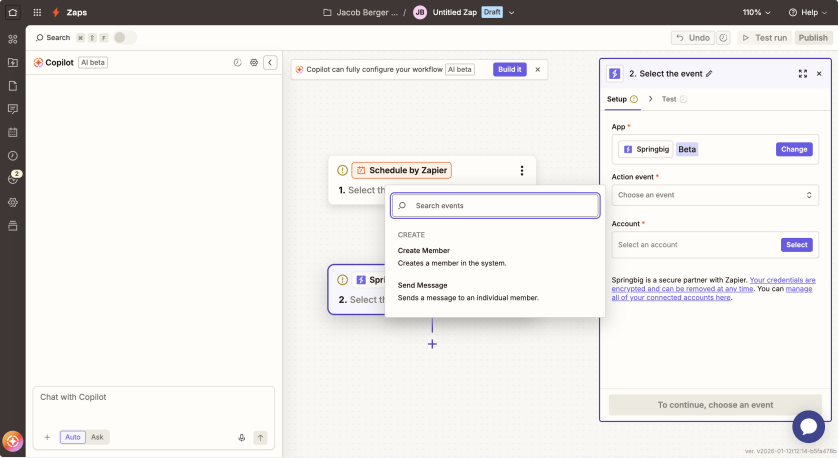
Task: Open the chat support bubble
Action: (809, 426)
